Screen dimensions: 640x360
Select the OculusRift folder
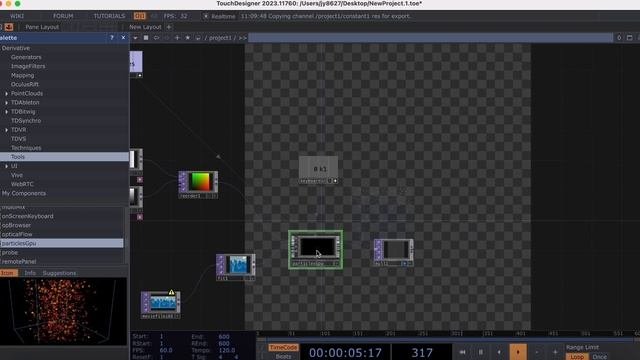coord(25,84)
